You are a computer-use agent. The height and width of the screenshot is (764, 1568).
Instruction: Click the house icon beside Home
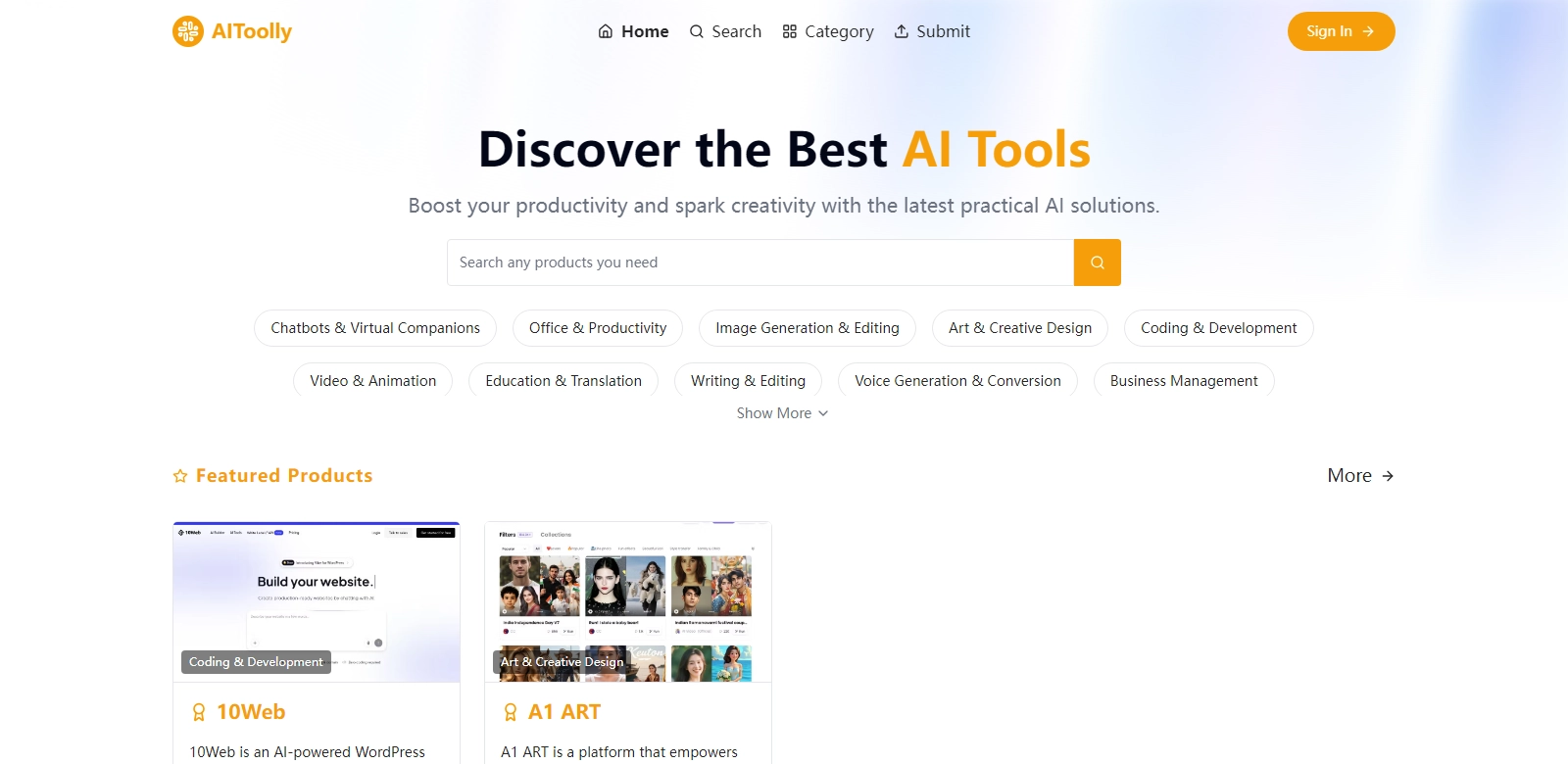pyautogui.click(x=606, y=31)
